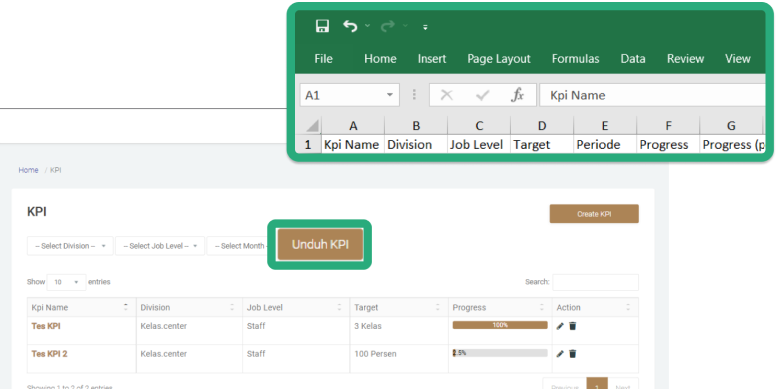Delete Tes KPI 2 with trash icon
Screen dimensions: 776x389
[x=573, y=354]
